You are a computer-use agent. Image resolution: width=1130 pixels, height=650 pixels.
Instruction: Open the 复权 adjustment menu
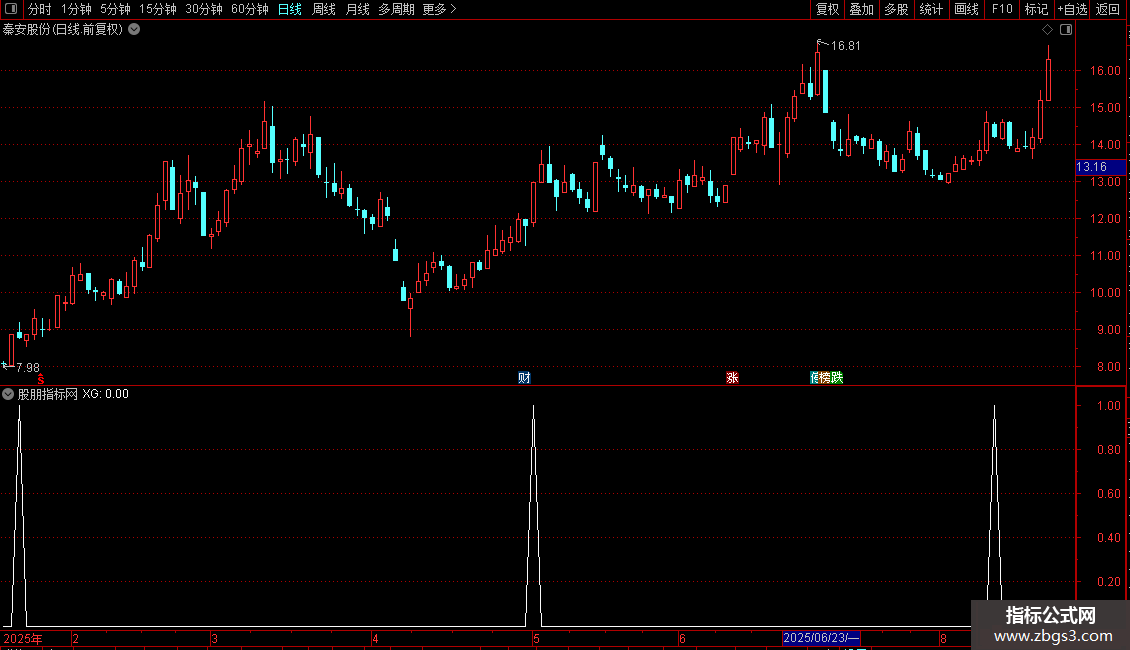pyautogui.click(x=827, y=9)
